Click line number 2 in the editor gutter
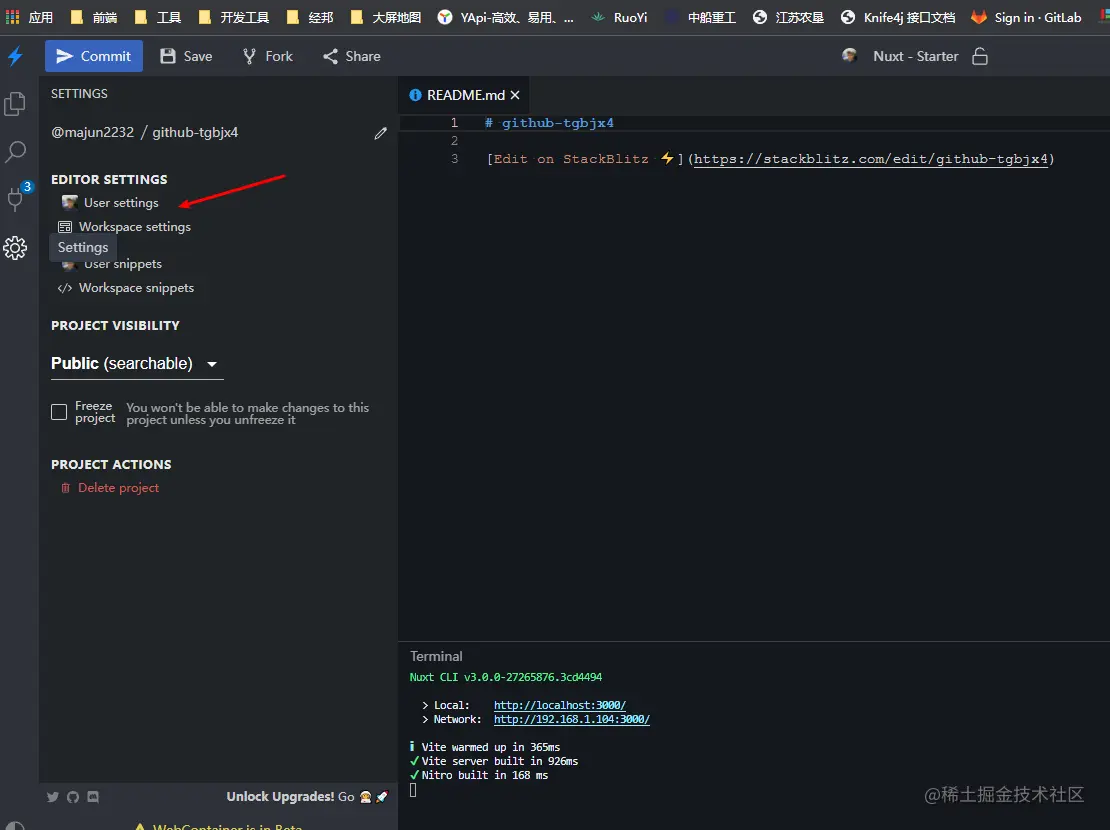Screen dimensions: 1110x830 (x=454, y=140)
